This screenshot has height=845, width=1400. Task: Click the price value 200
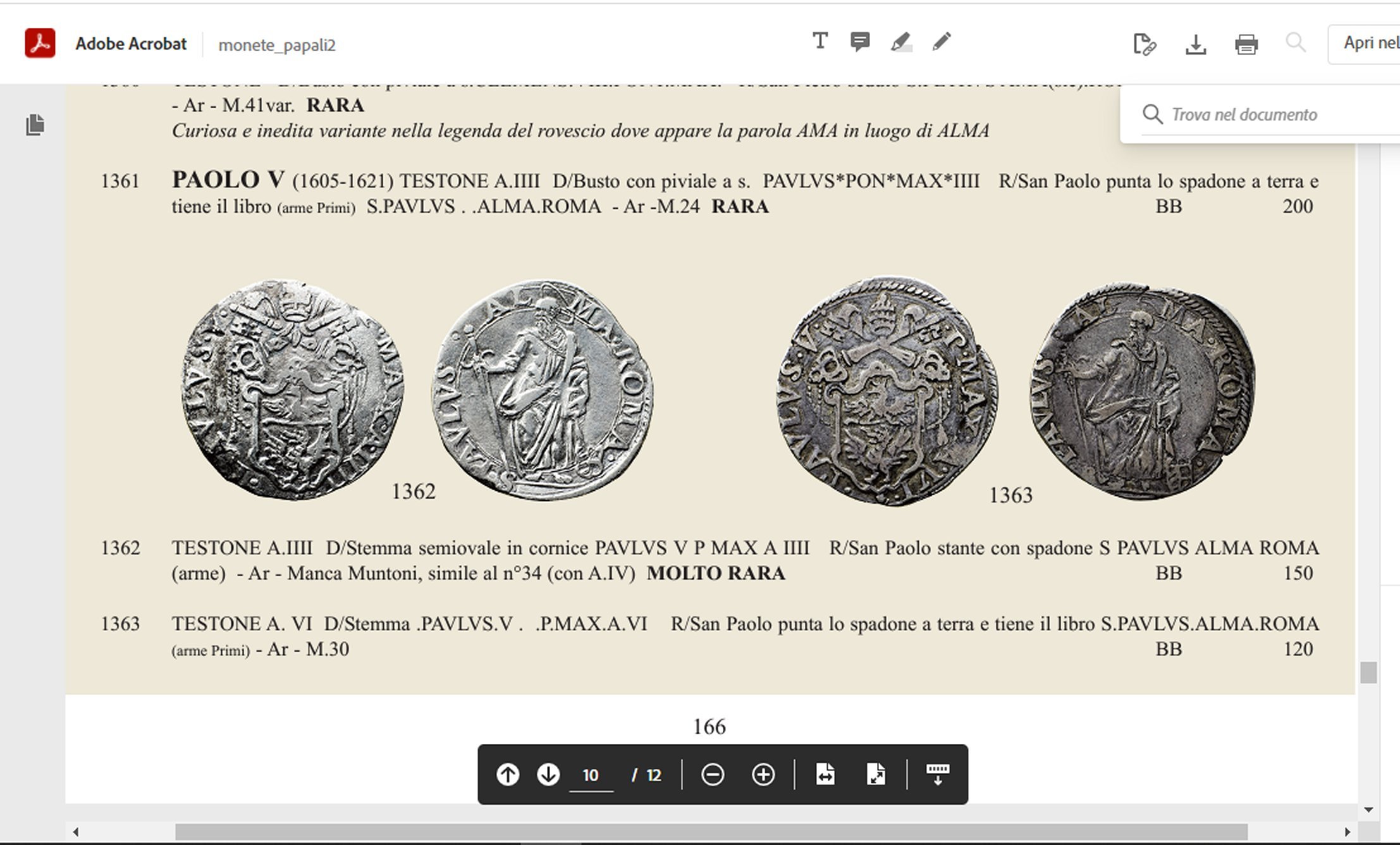(x=1298, y=206)
